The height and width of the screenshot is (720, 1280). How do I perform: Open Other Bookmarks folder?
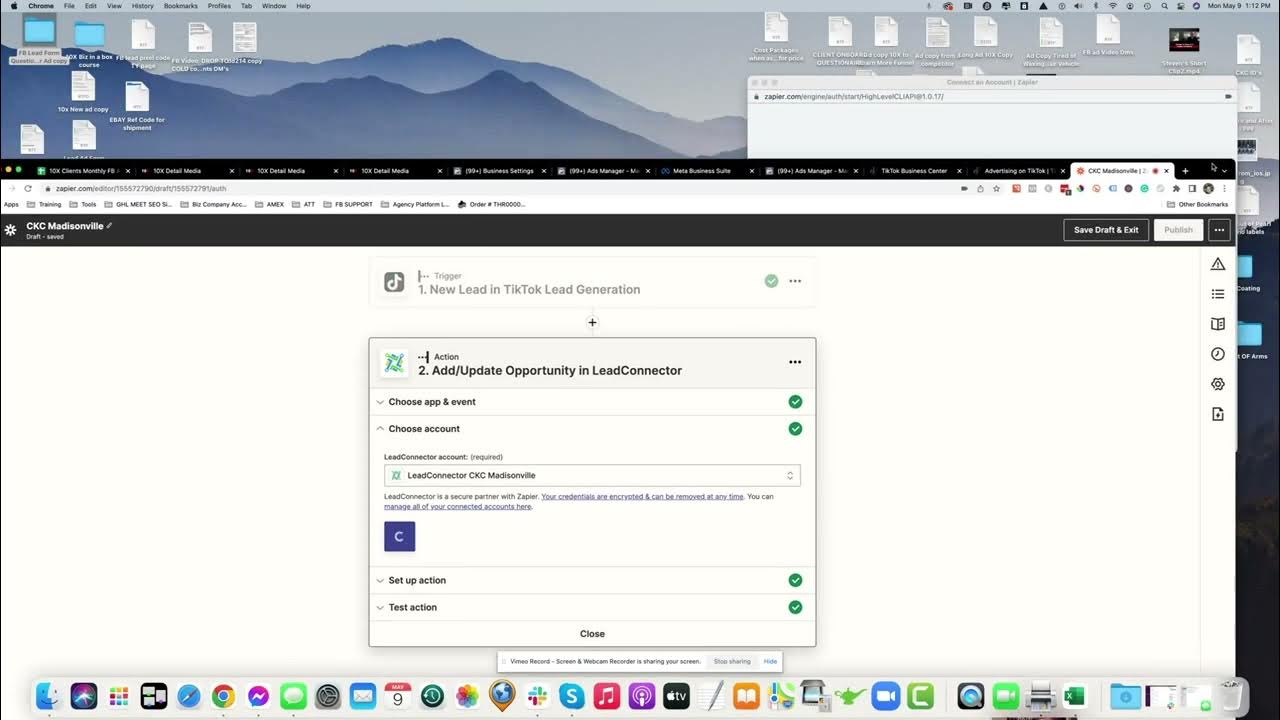click(x=1197, y=204)
